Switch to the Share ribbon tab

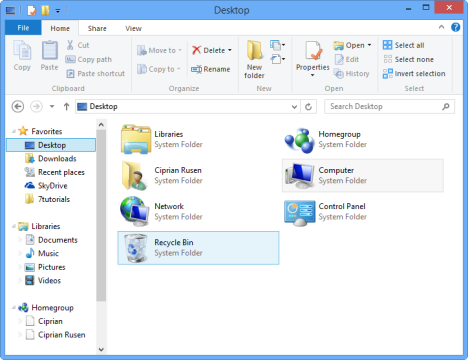97,28
